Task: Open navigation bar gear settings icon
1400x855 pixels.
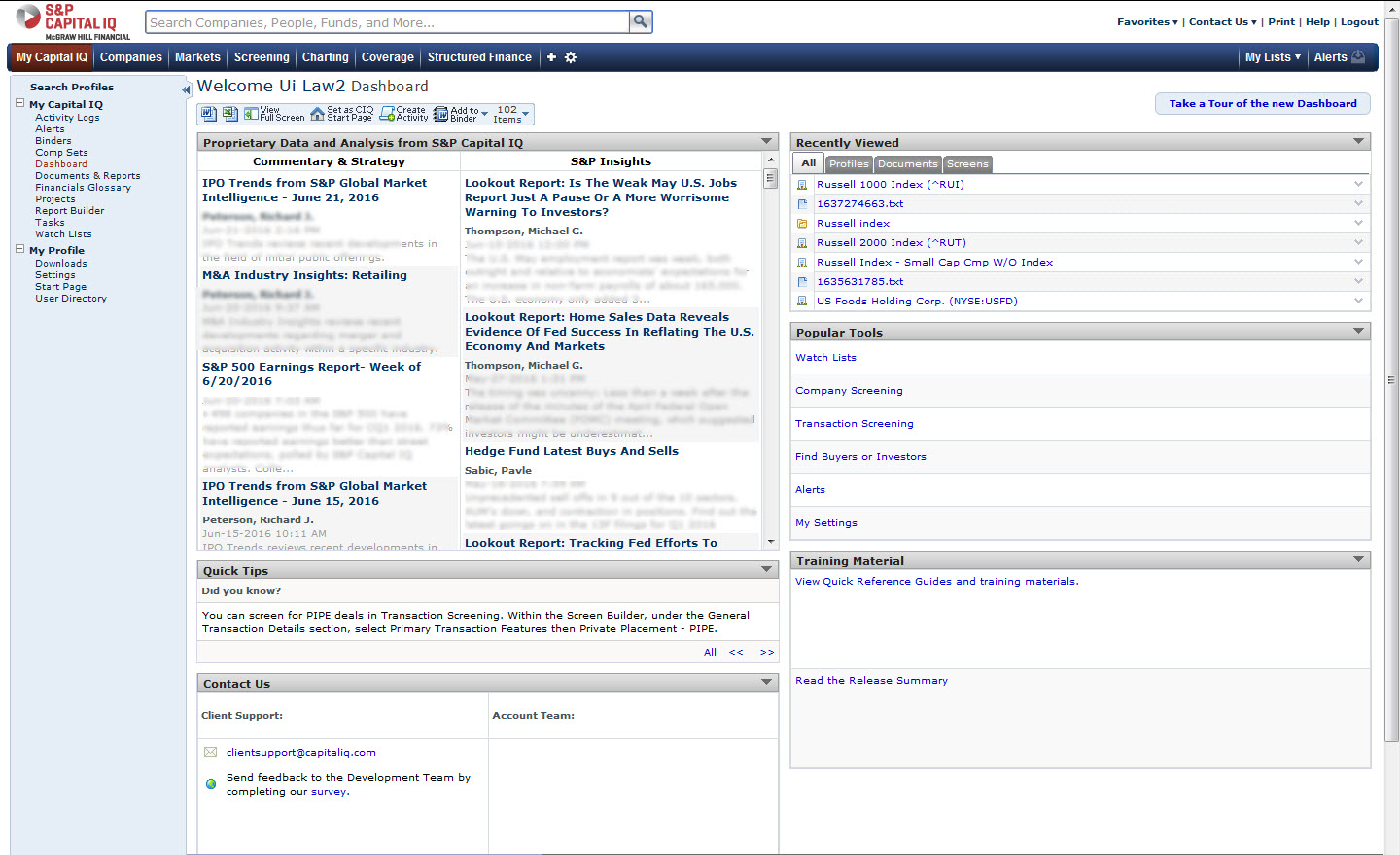Action: (571, 57)
